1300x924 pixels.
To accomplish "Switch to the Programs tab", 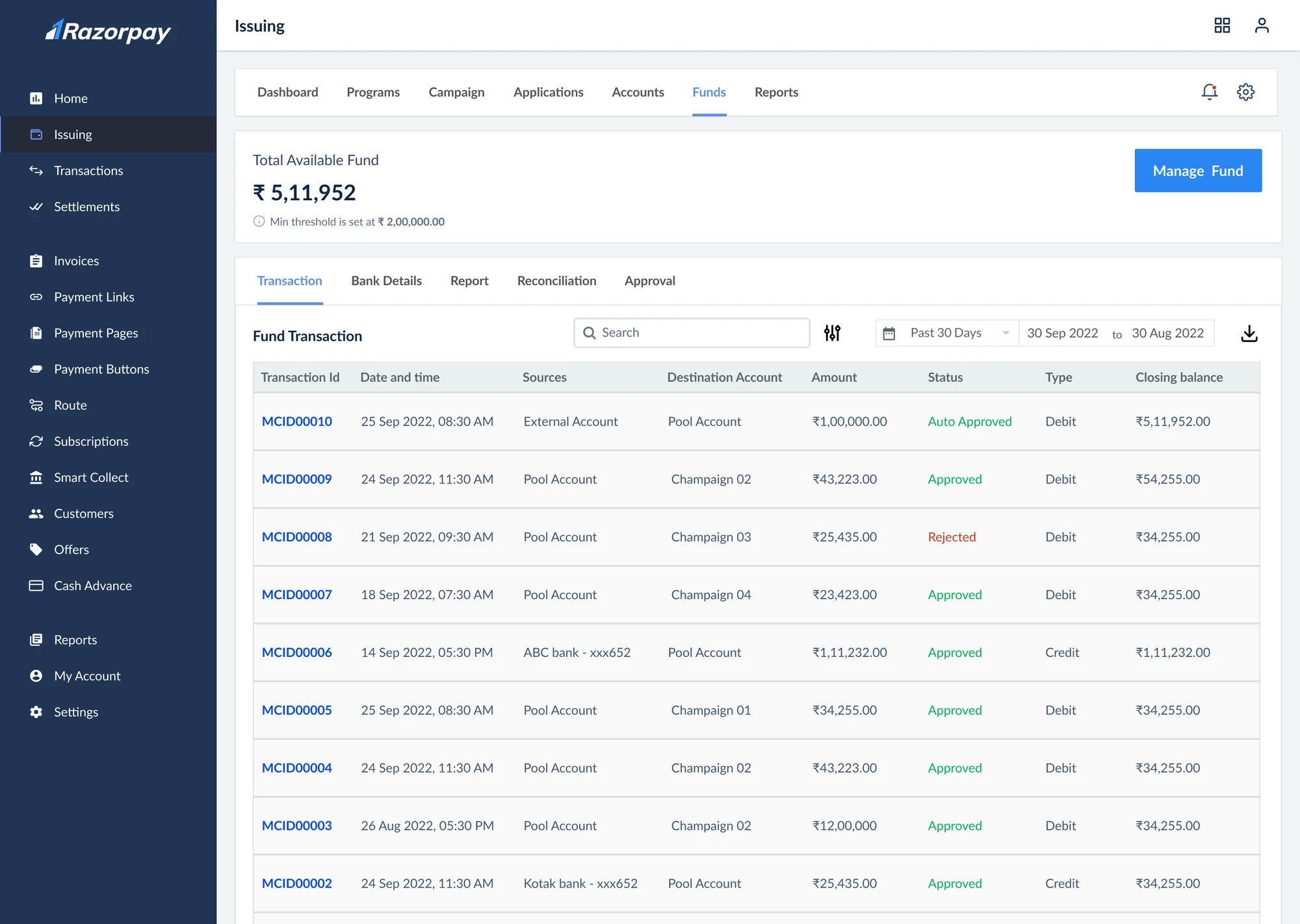I will (x=373, y=92).
